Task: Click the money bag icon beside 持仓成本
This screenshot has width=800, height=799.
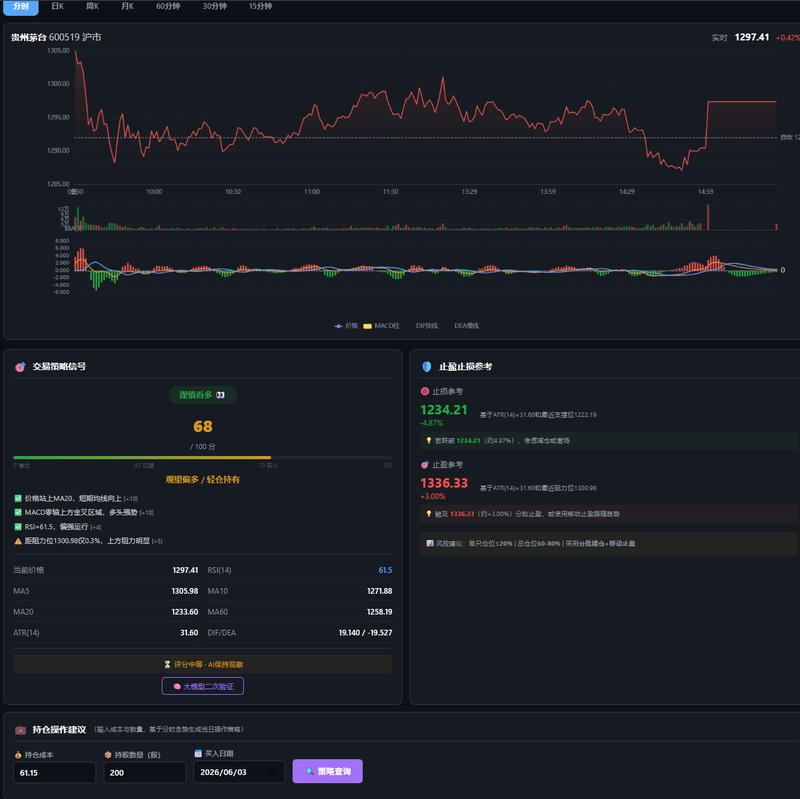Action: coord(18,755)
